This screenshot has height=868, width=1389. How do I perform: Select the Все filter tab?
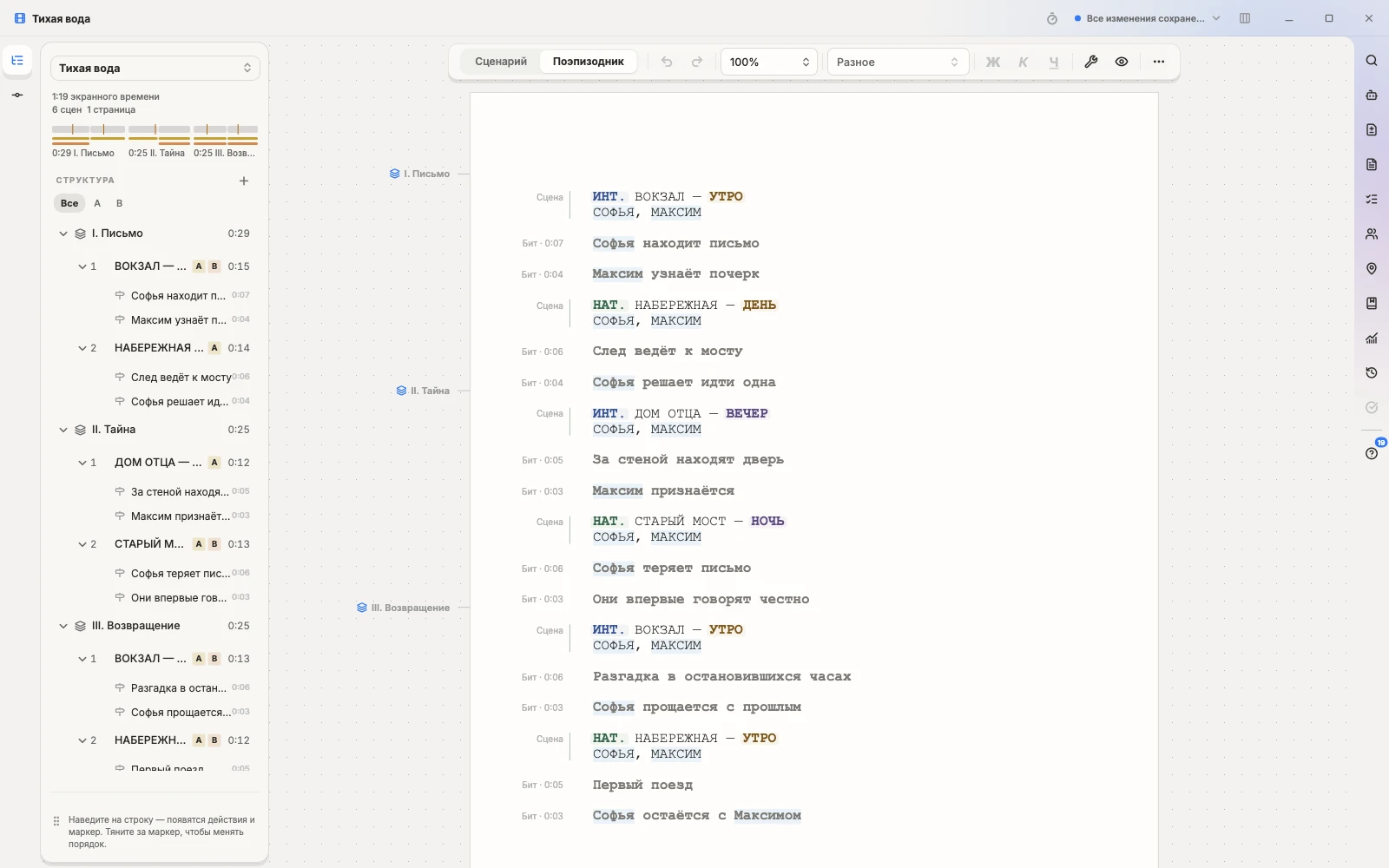tap(69, 203)
